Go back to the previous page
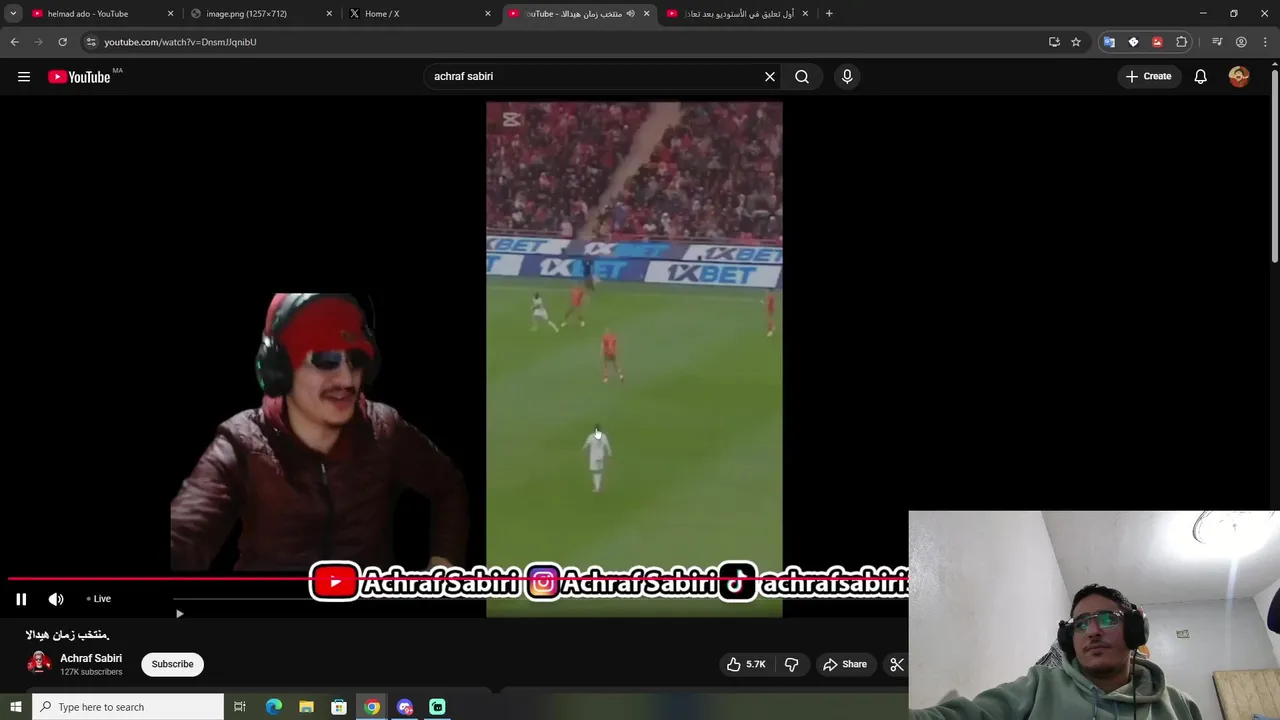This screenshot has width=1280, height=720. point(14,42)
